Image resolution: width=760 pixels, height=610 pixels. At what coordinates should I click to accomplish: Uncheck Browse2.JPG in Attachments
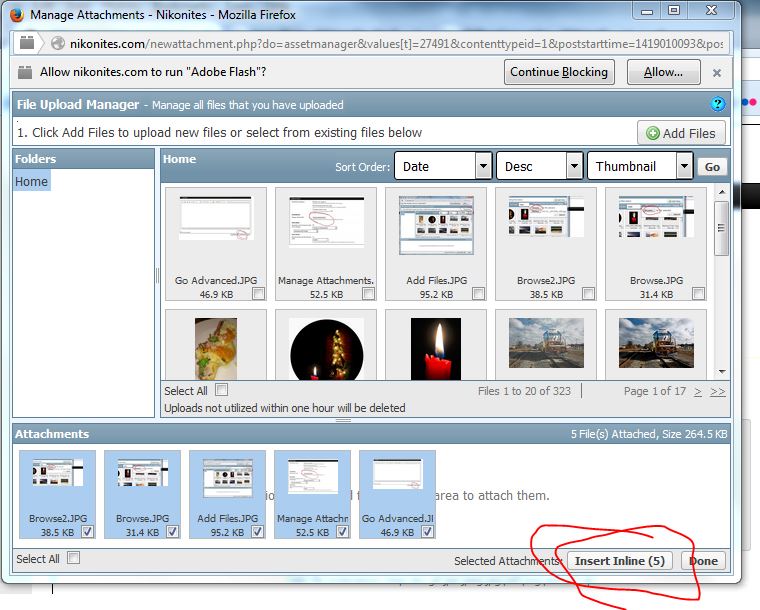88,533
